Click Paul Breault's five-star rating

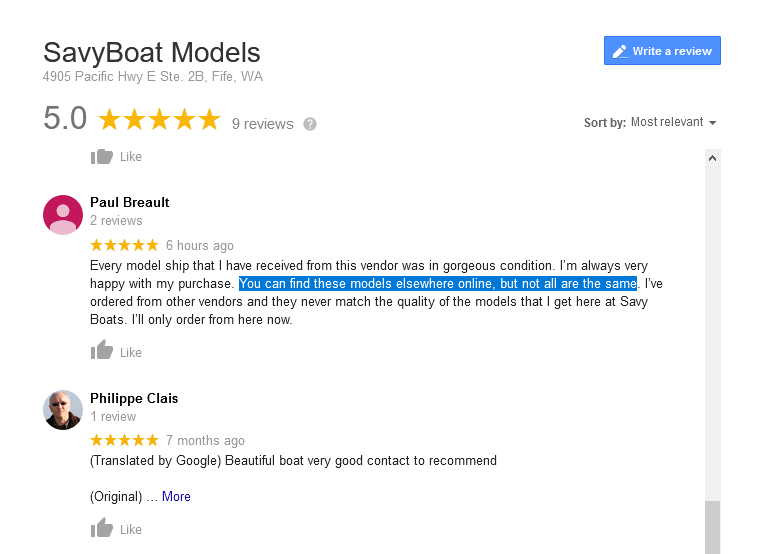click(x=124, y=245)
